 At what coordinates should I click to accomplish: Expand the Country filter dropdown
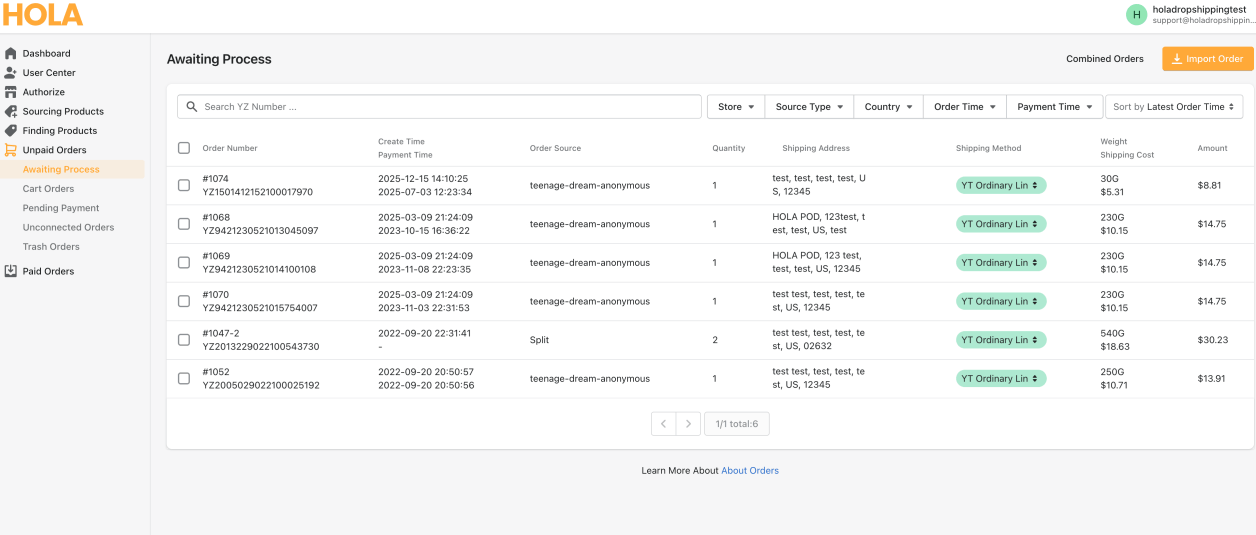coord(888,107)
